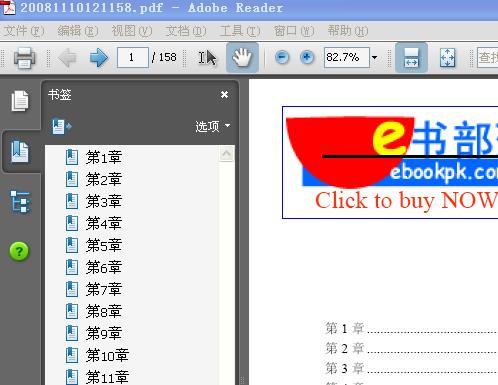Select bookmark 第6章

point(104,267)
